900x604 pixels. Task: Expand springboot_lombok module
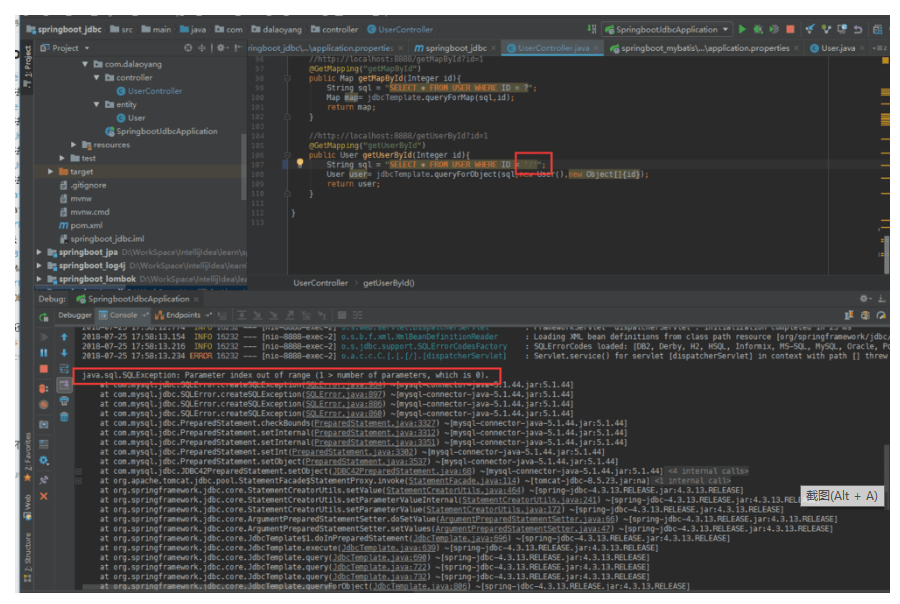point(39,279)
